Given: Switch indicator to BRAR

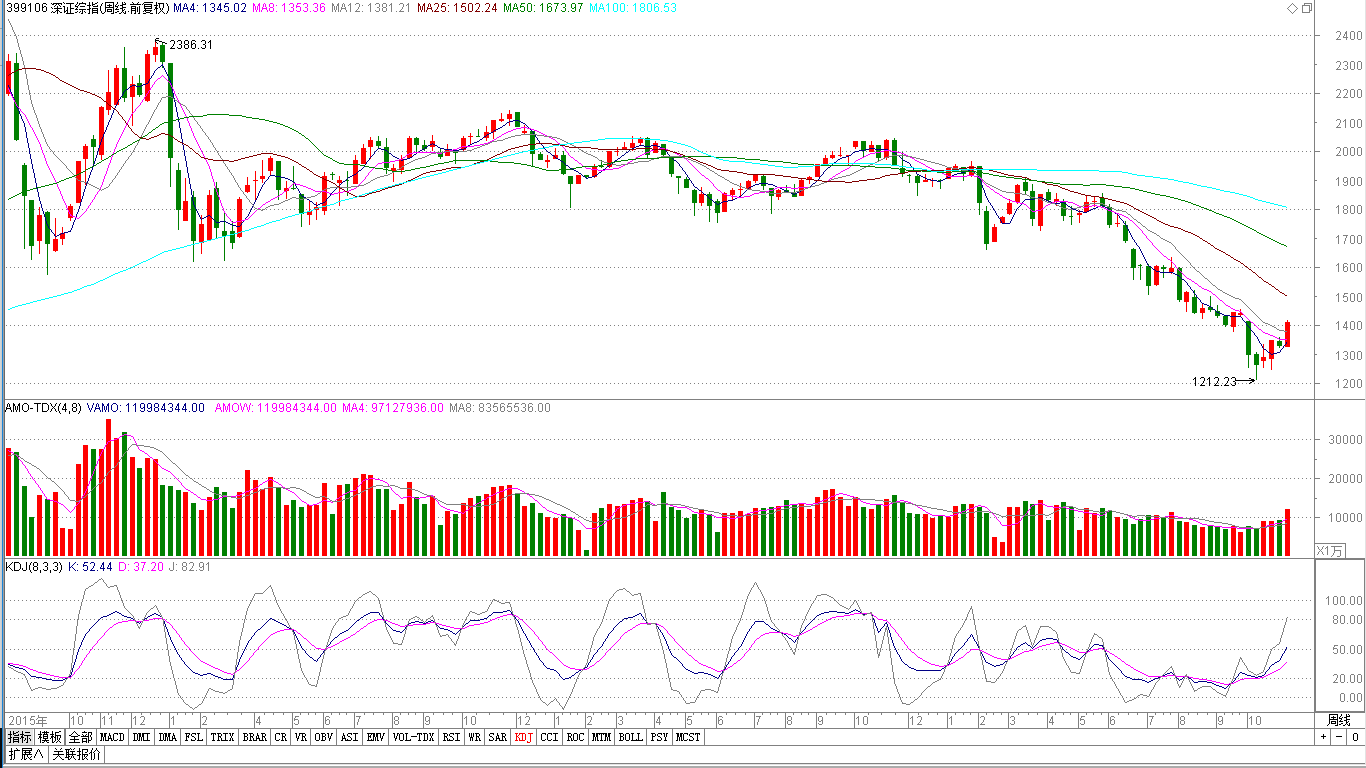Looking at the screenshot, I should [x=255, y=737].
